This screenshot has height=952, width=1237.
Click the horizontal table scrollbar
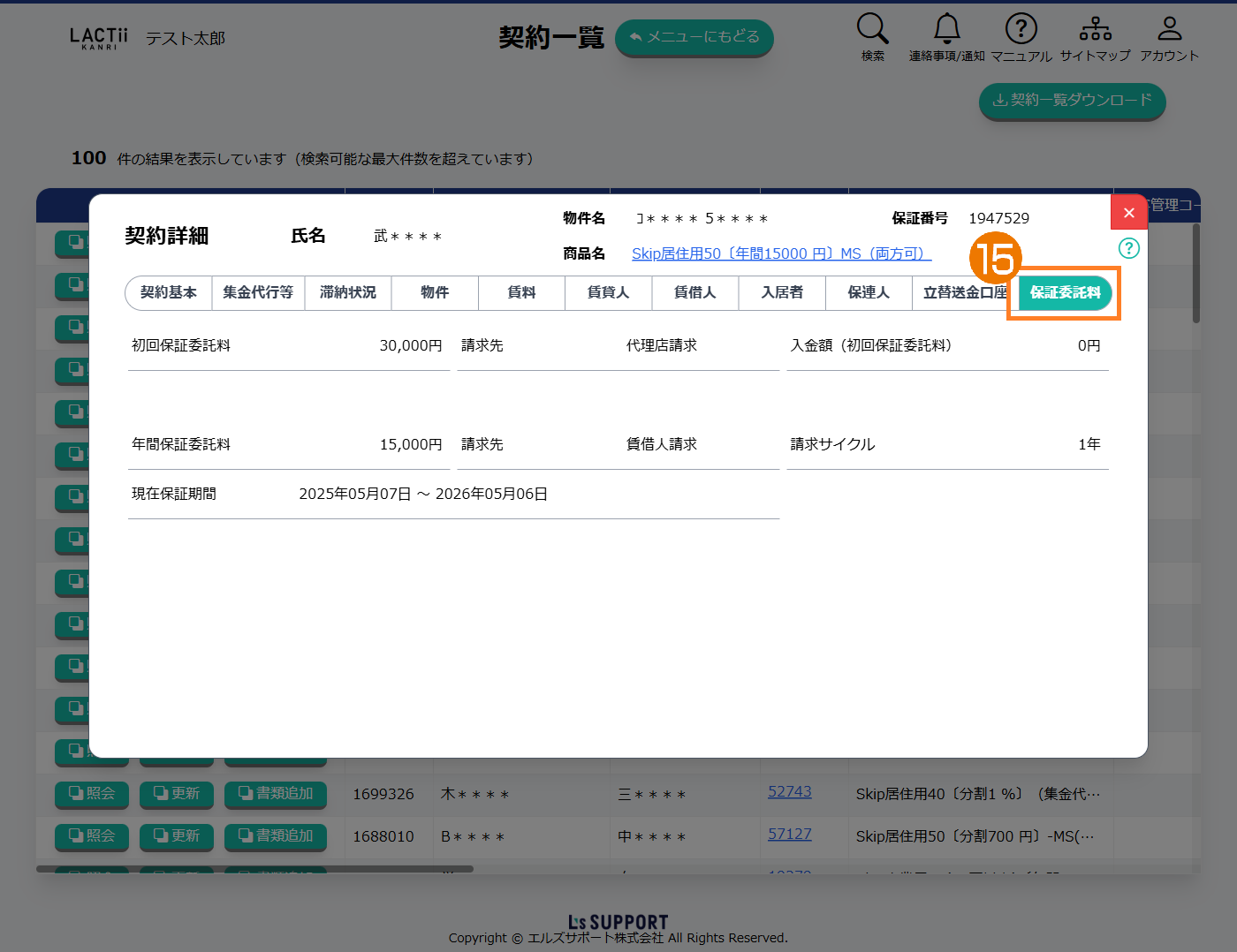(x=254, y=869)
